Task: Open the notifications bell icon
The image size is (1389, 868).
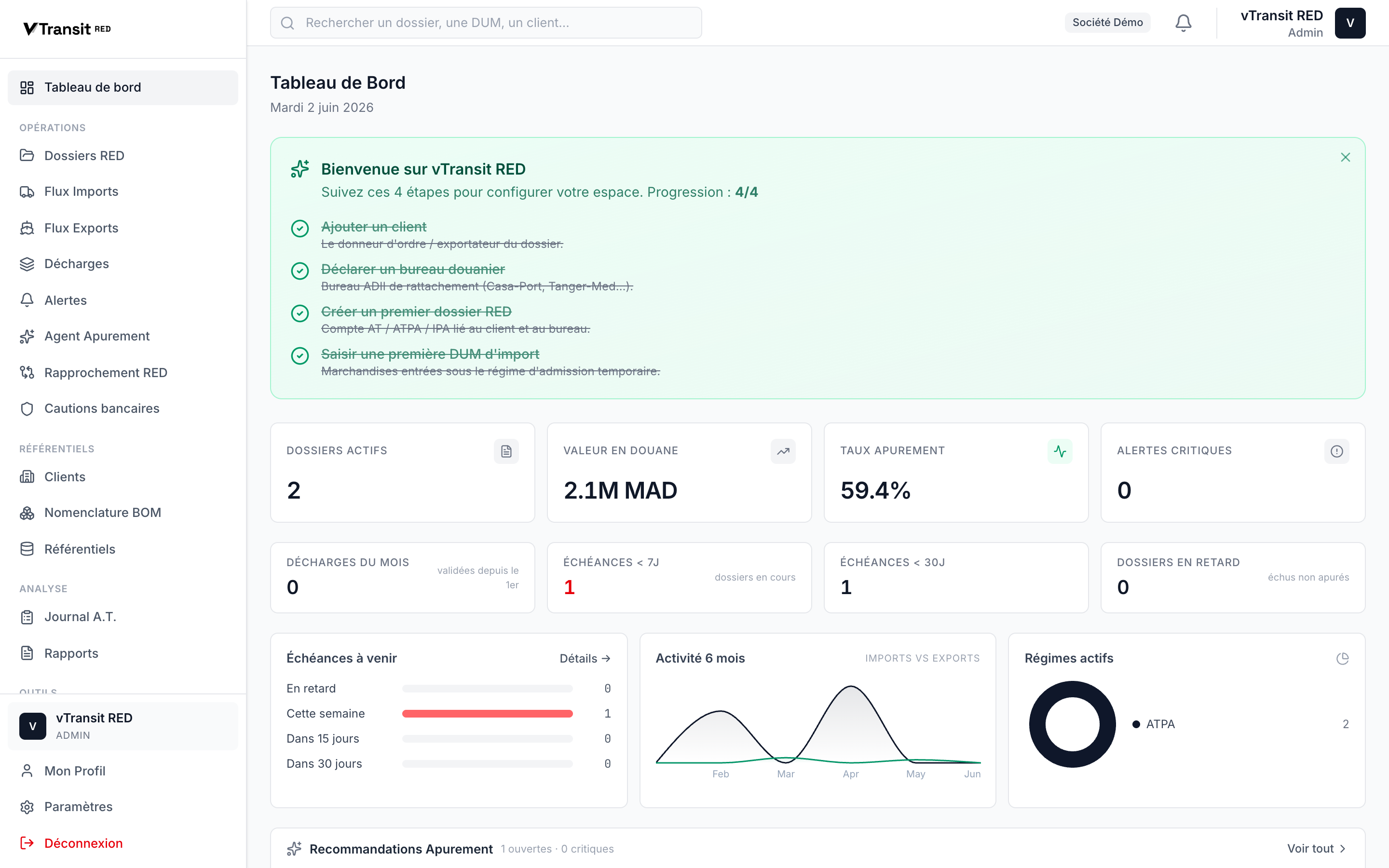Action: pos(1183,23)
